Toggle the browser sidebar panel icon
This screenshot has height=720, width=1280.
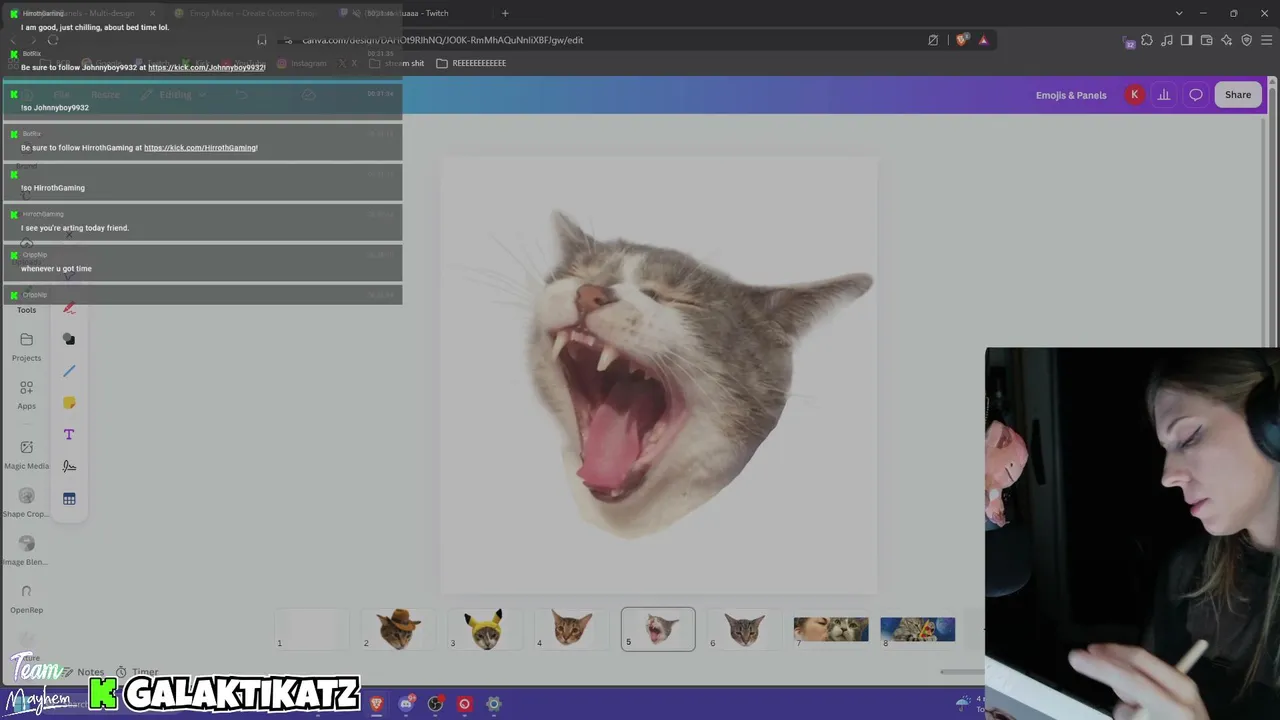coord(1186,40)
